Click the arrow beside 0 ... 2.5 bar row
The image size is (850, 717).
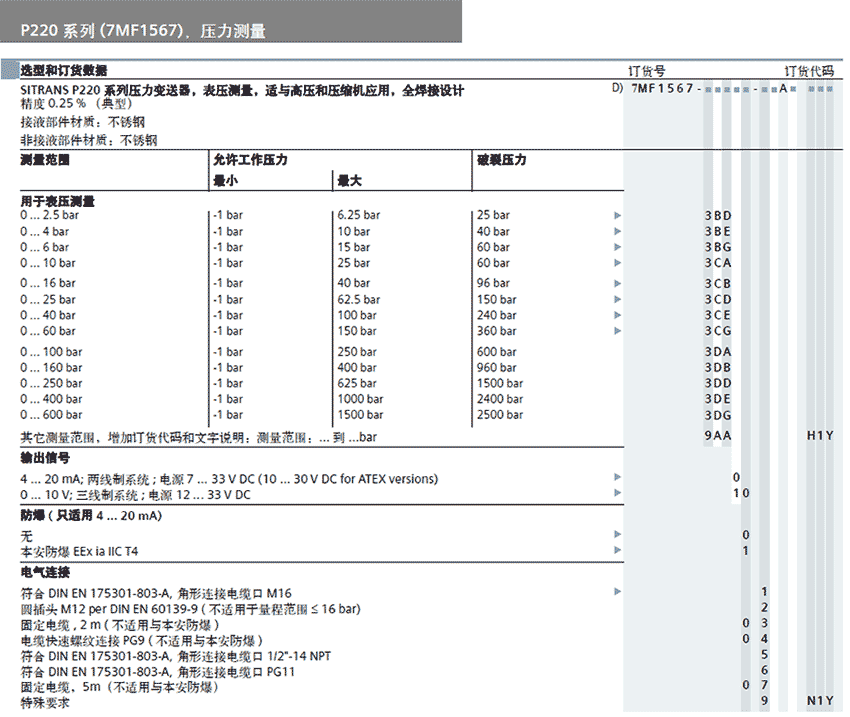pos(617,215)
